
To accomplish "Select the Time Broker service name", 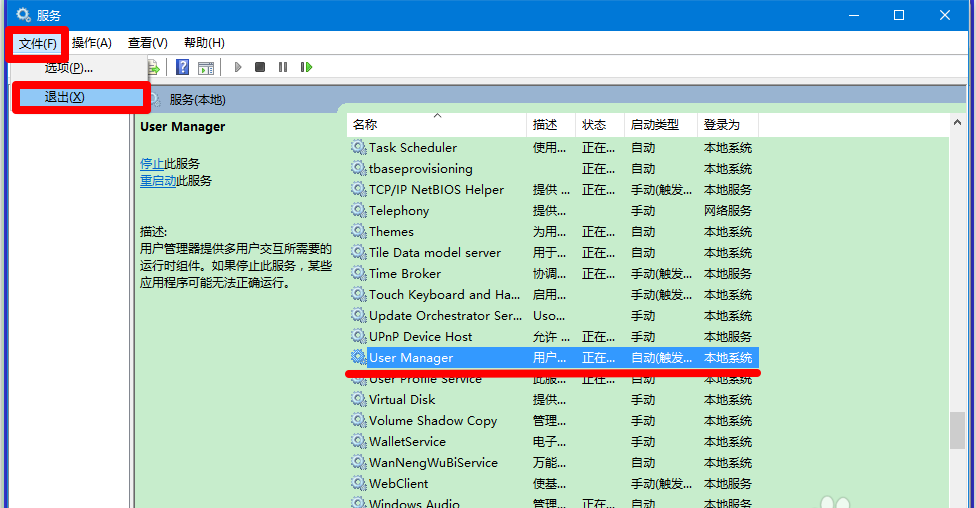I will [x=405, y=273].
